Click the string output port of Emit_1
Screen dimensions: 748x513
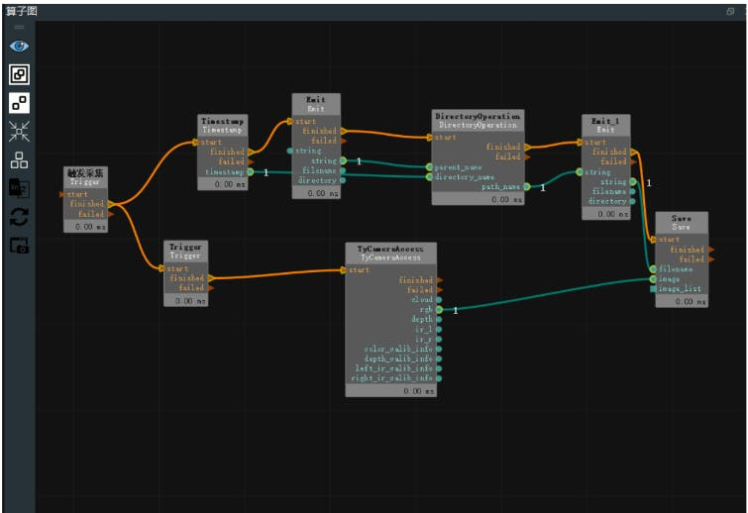point(633,182)
